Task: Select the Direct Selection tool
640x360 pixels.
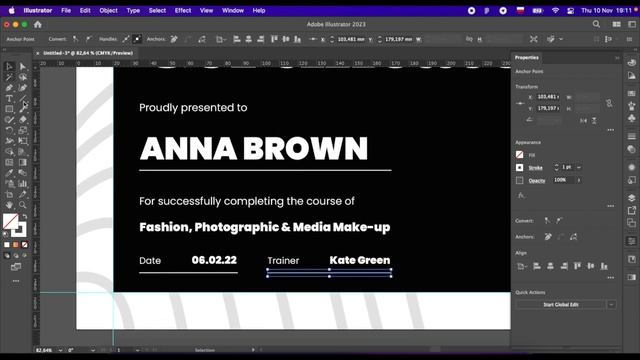Action: click(22, 66)
